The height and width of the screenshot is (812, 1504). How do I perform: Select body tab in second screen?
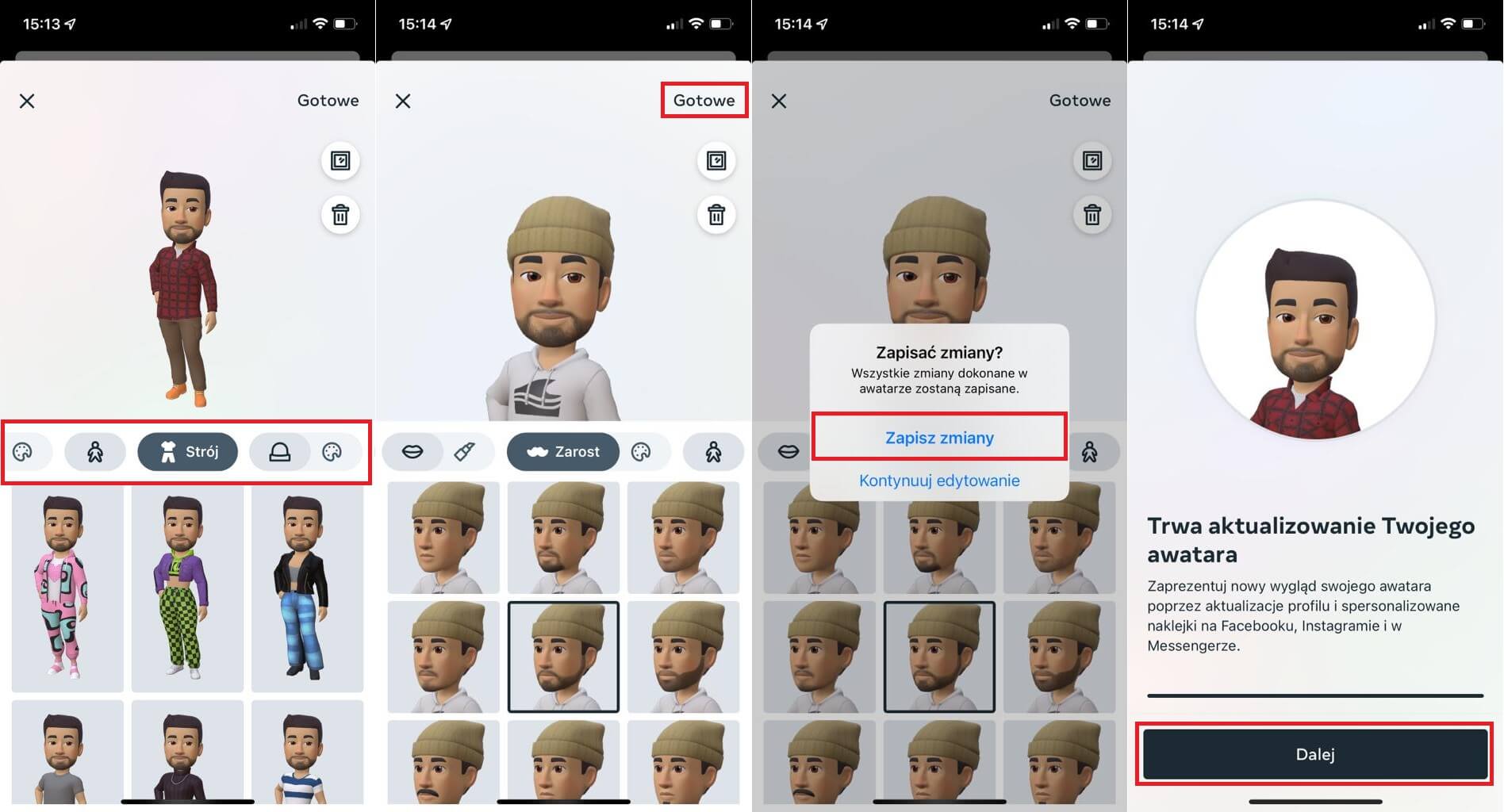click(713, 452)
